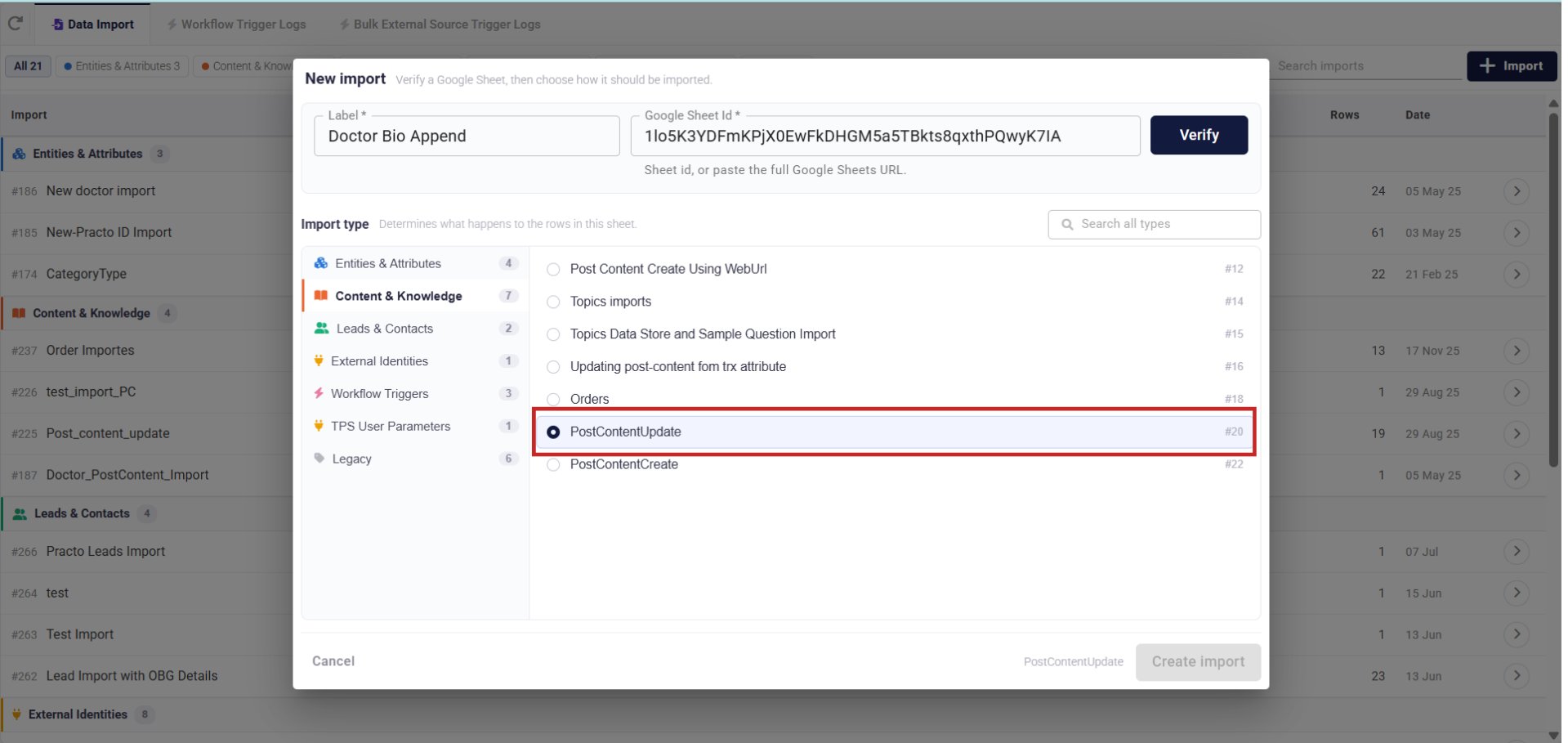
Task: Switch to Workflow Trigger Logs tab
Action: coord(236,25)
